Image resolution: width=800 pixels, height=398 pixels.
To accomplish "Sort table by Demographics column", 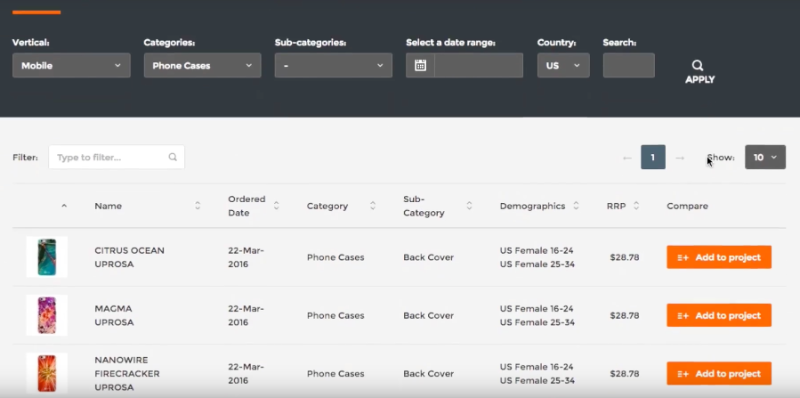I will coord(576,206).
